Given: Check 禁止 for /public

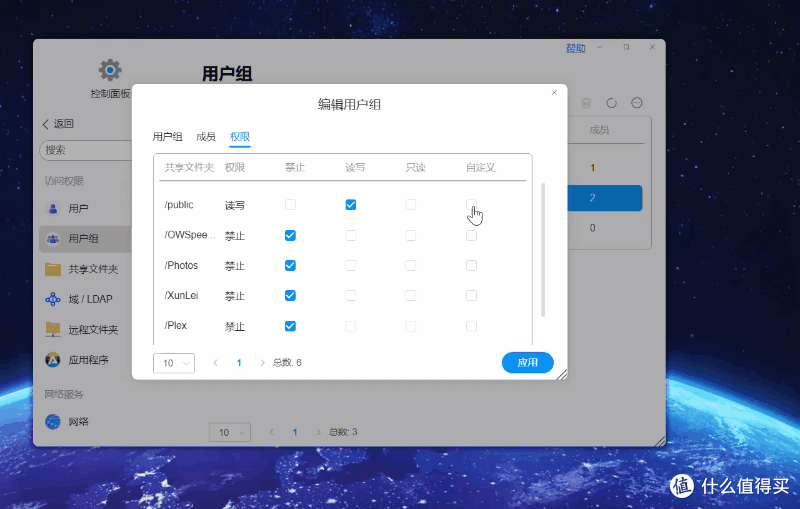Looking at the screenshot, I should coord(290,205).
